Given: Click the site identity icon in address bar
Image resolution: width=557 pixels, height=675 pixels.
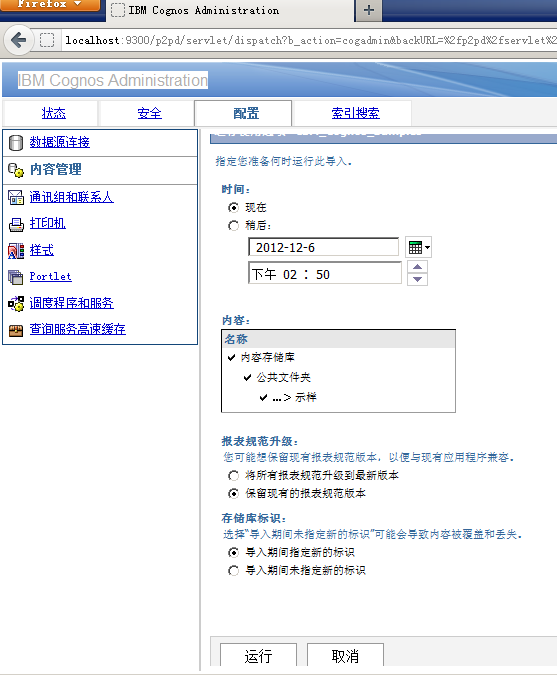Looking at the screenshot, I should [47, 40].
